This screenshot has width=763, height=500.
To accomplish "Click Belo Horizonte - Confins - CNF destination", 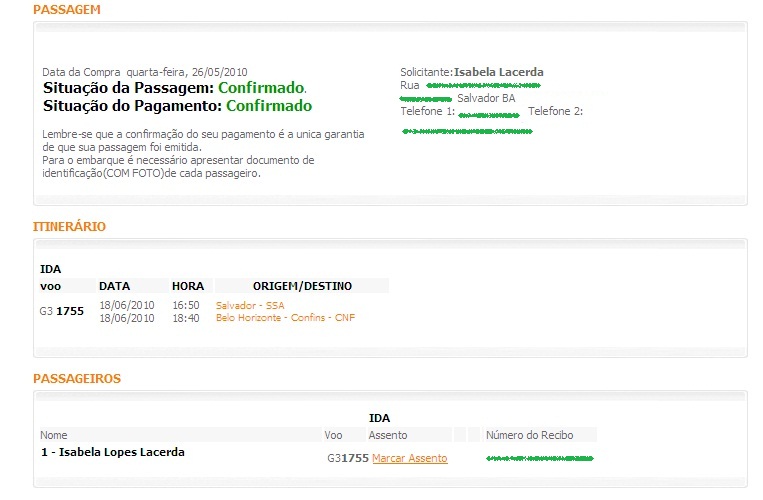I will [x=285, y=318].
